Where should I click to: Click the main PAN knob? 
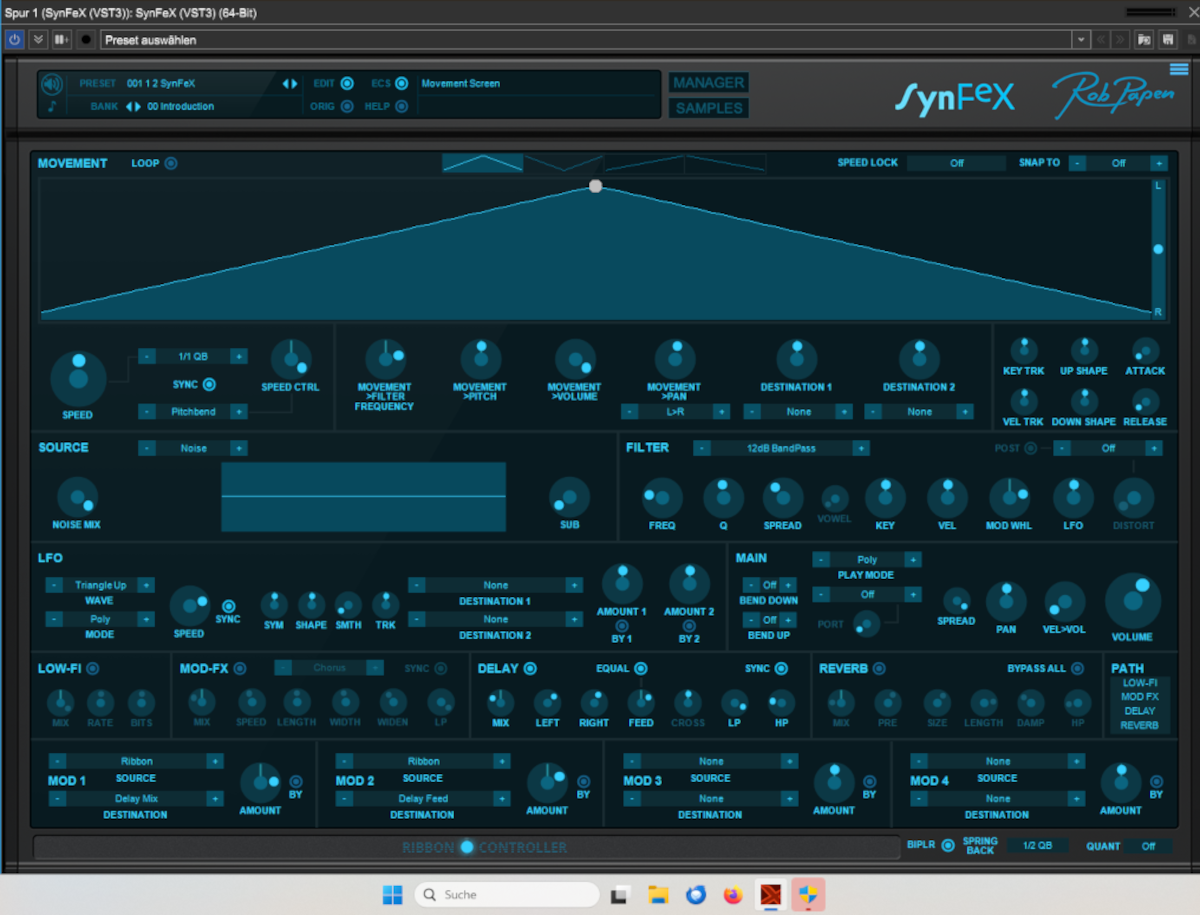(x=1006, y=602)
